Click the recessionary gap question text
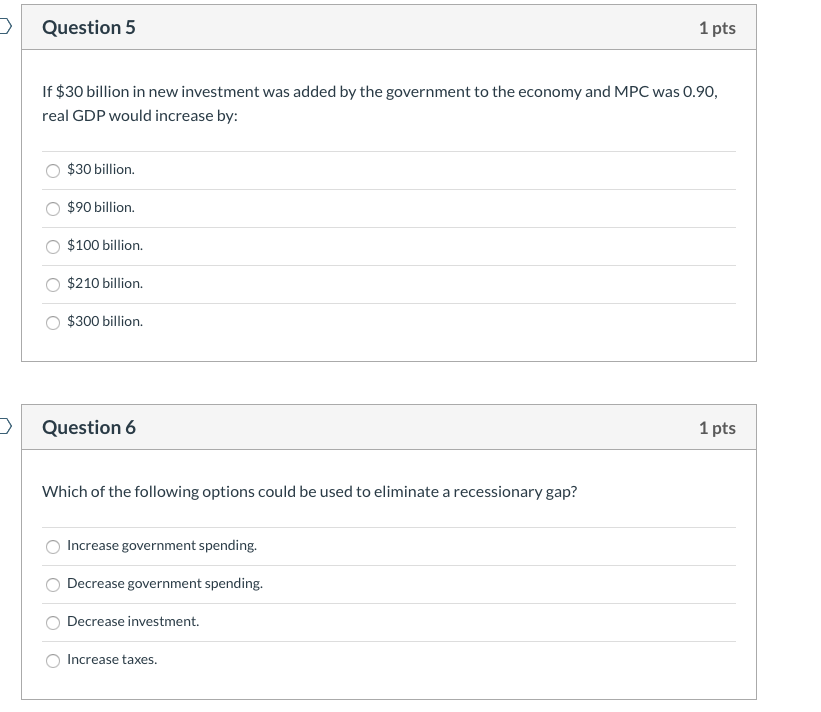This screenshot has height=712, width=821. (x=310, y=491)
